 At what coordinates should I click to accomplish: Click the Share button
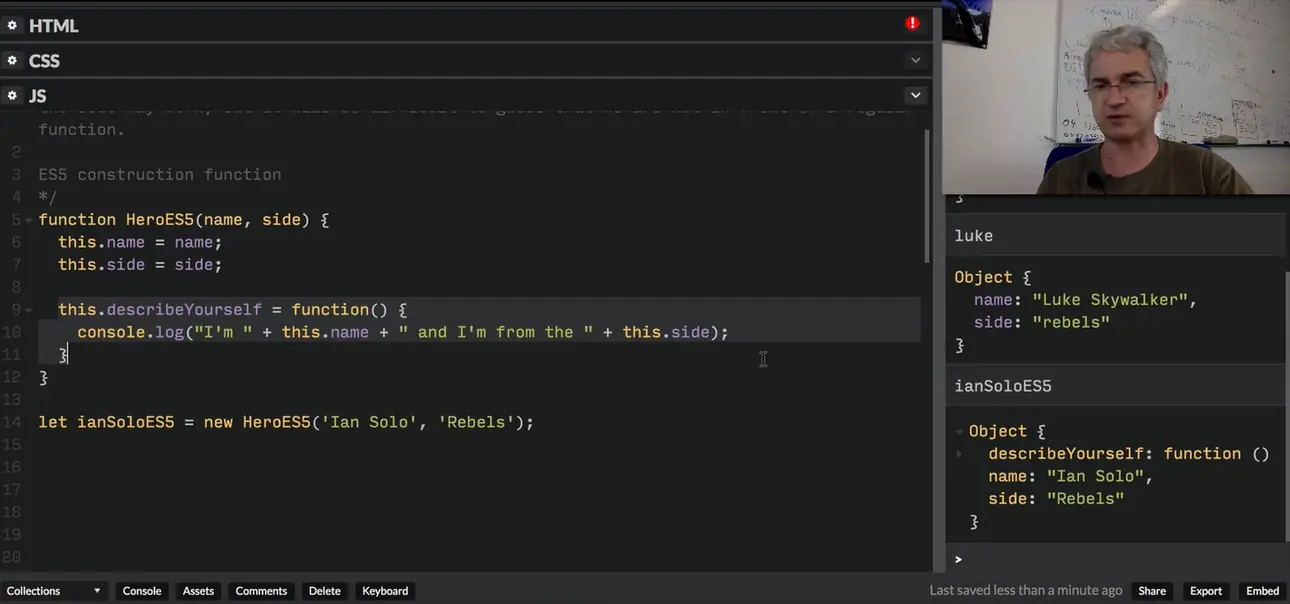[x=1152, y=591]
